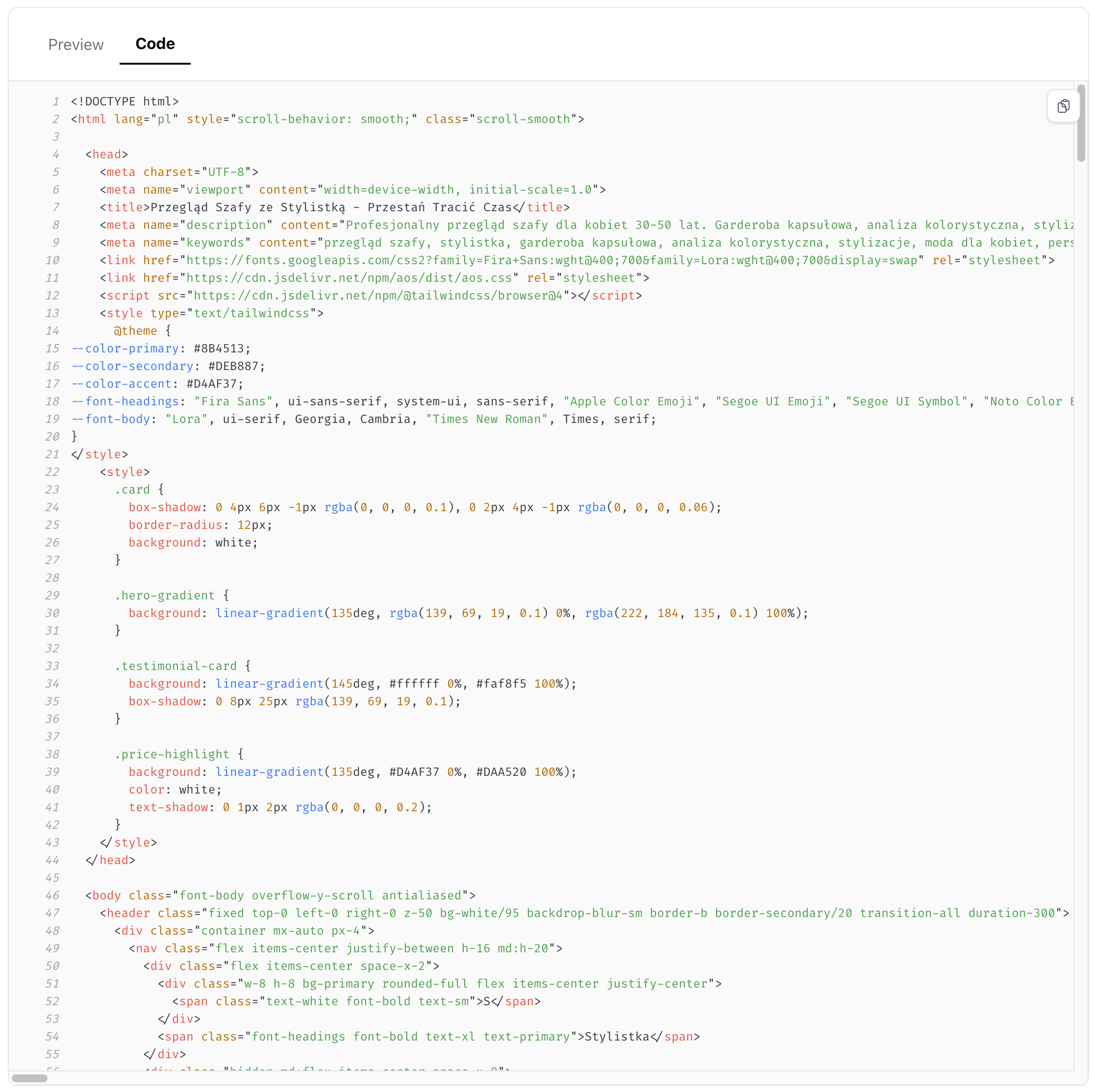Click the .hero-gradient selector line
Viewport: 1095px width, 1092px height.
tap(172, 595)
